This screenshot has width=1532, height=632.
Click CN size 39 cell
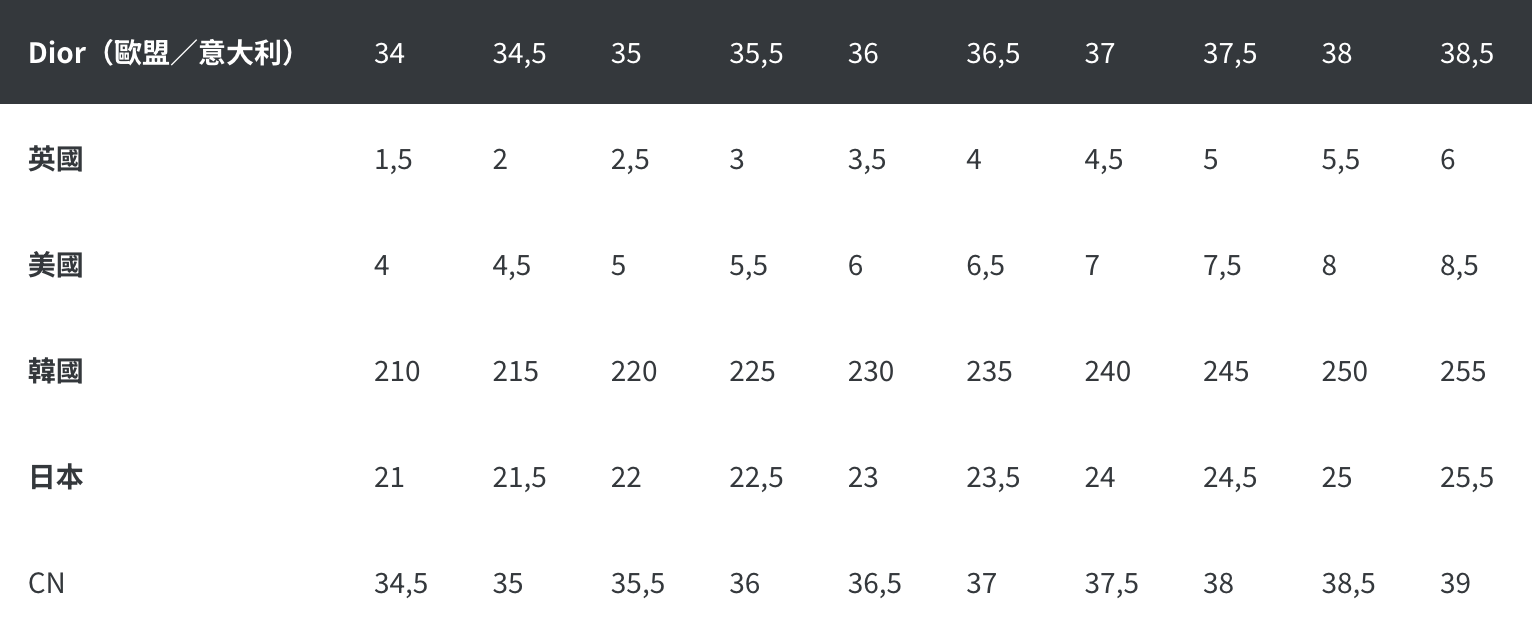pyautogui.click(x=1455, y=583)
